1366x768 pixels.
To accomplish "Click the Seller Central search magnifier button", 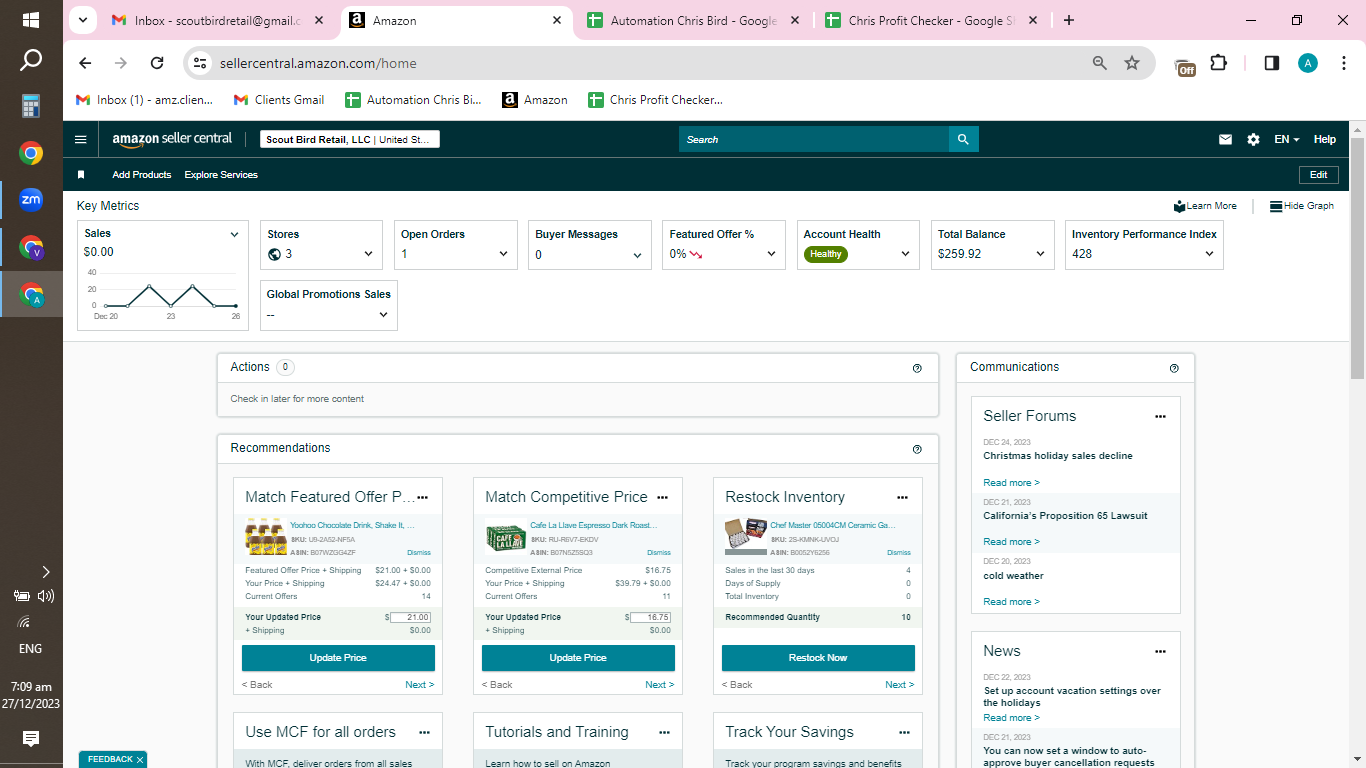I will coord(963,140).
